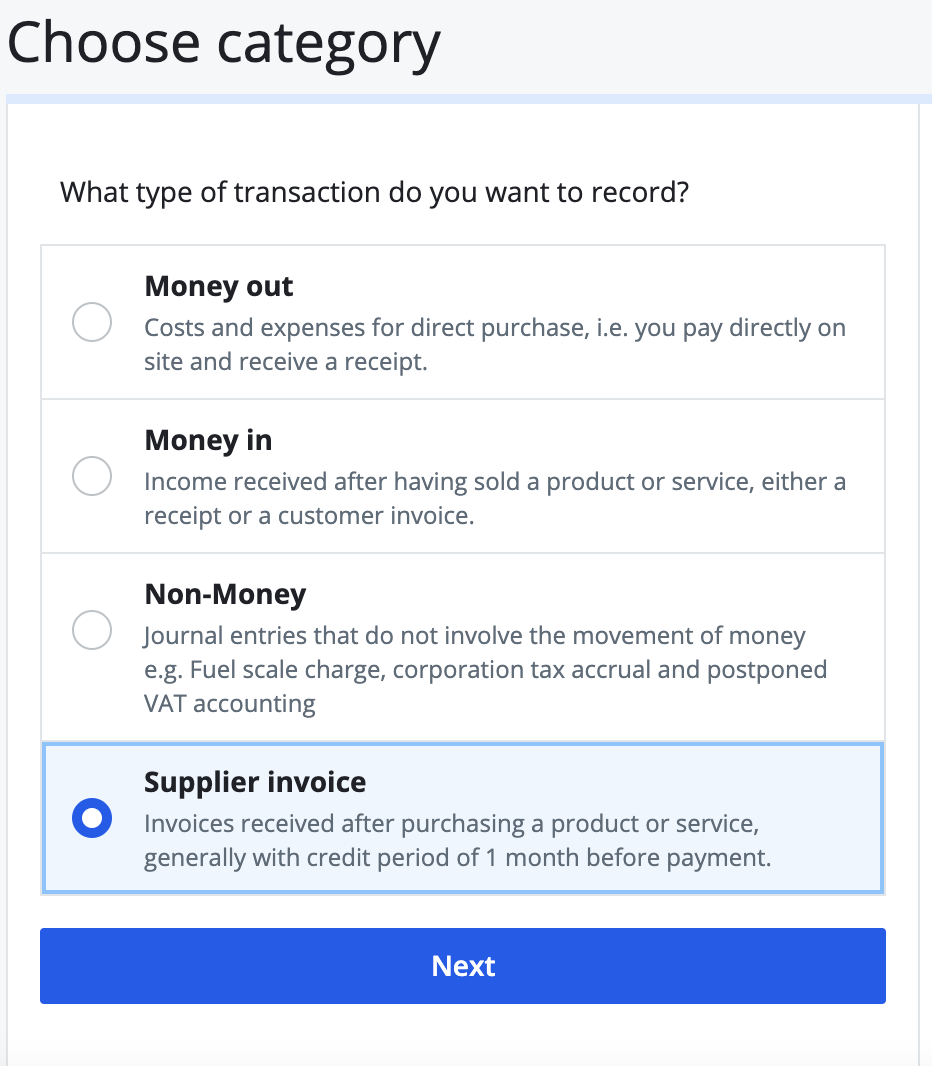
Task: Select the Money in radio button
Action: [92, 476]
